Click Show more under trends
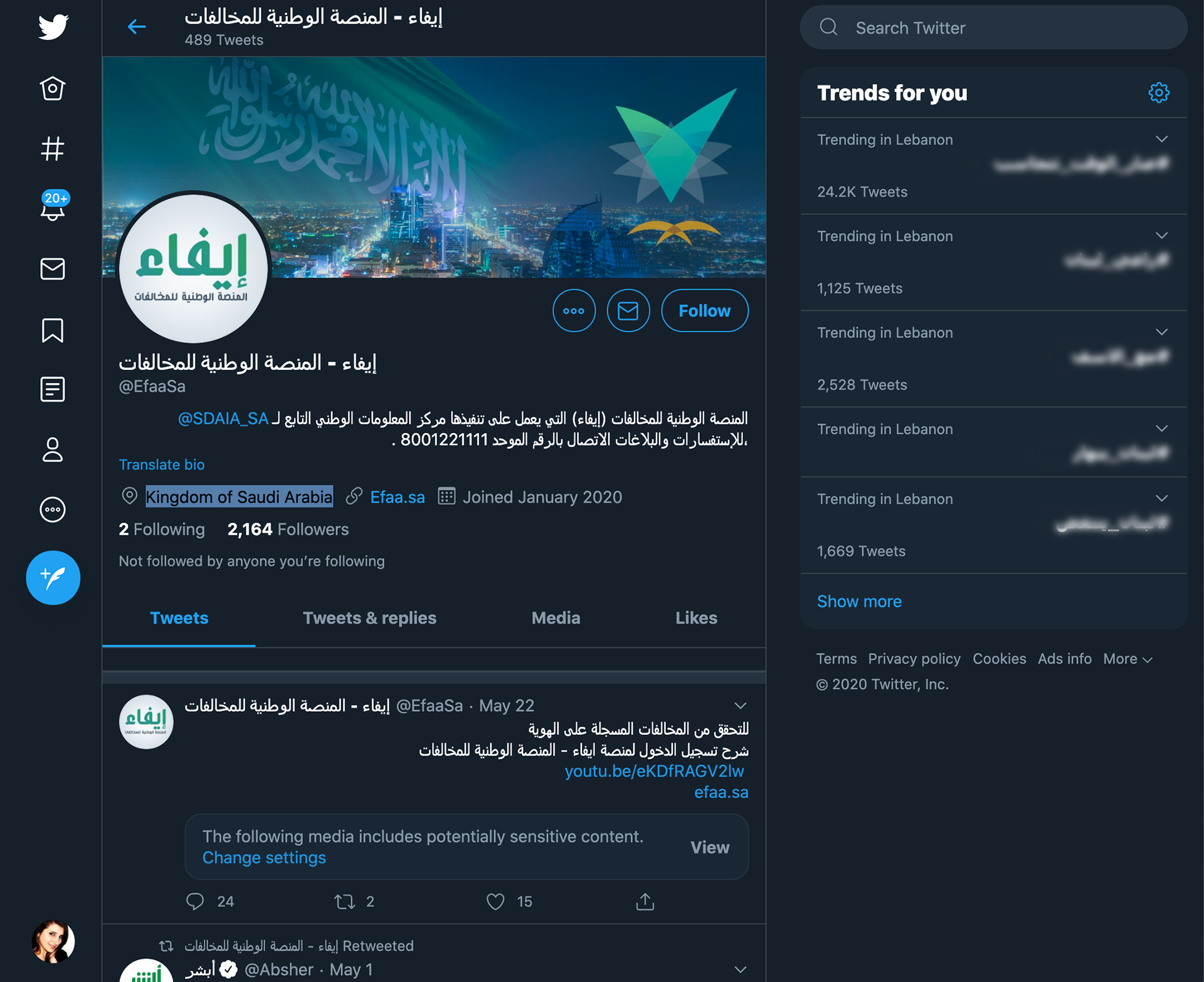The height and width of the screenshot is (982, 1204). click(859, 601)
